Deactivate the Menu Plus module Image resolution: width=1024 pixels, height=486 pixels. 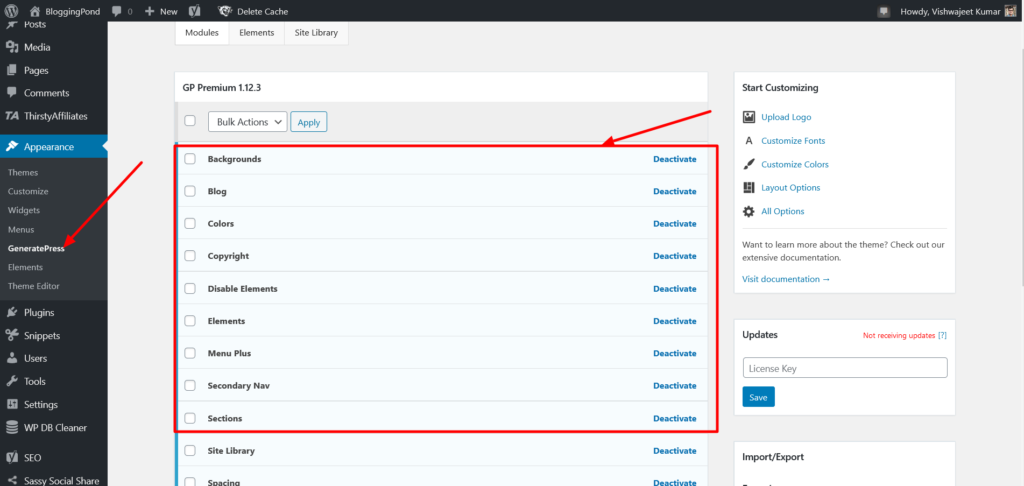point(675,353)
